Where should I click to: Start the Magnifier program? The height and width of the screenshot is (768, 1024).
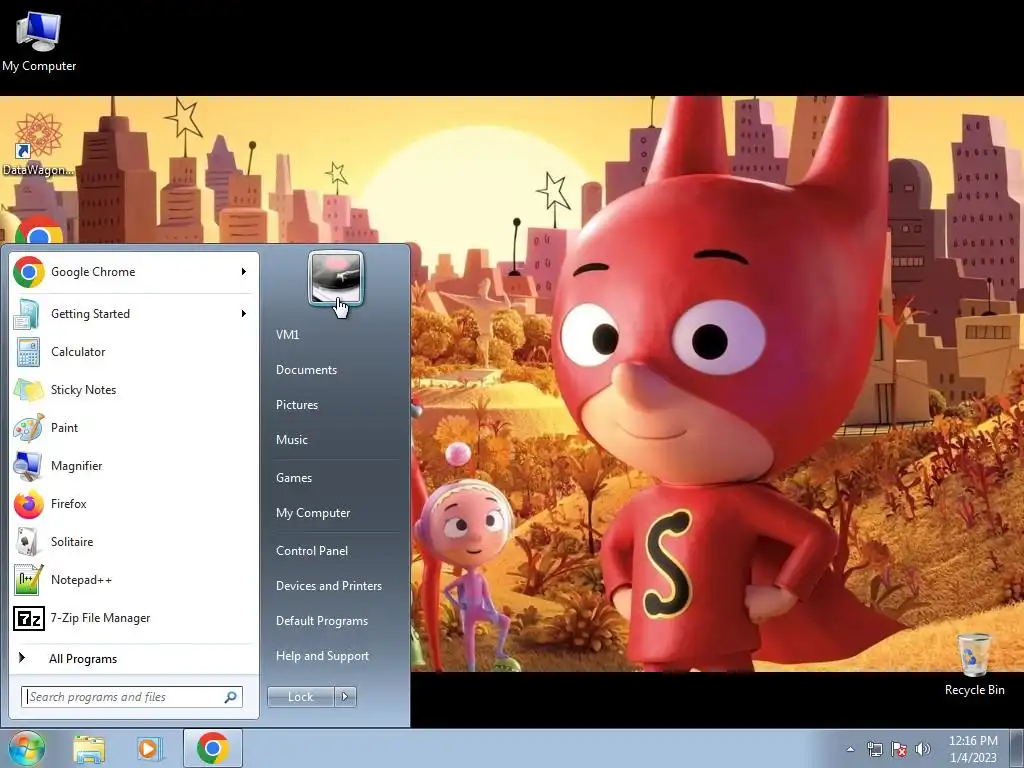coord(134,466)
